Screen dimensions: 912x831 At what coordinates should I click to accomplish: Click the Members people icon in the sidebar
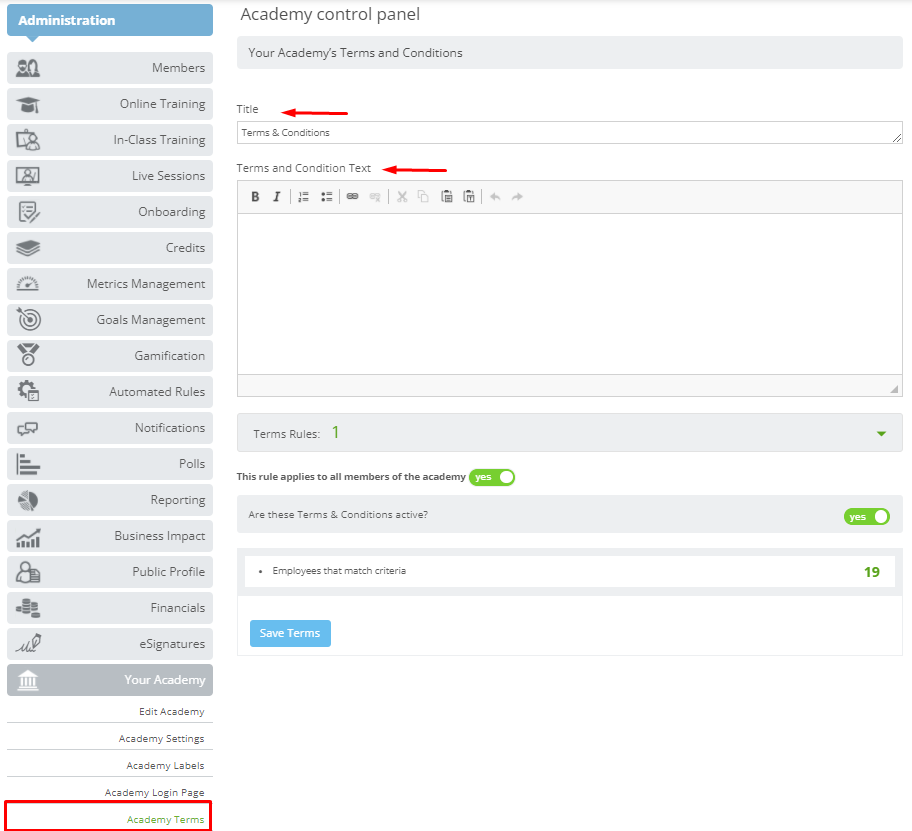click(28, 68)
